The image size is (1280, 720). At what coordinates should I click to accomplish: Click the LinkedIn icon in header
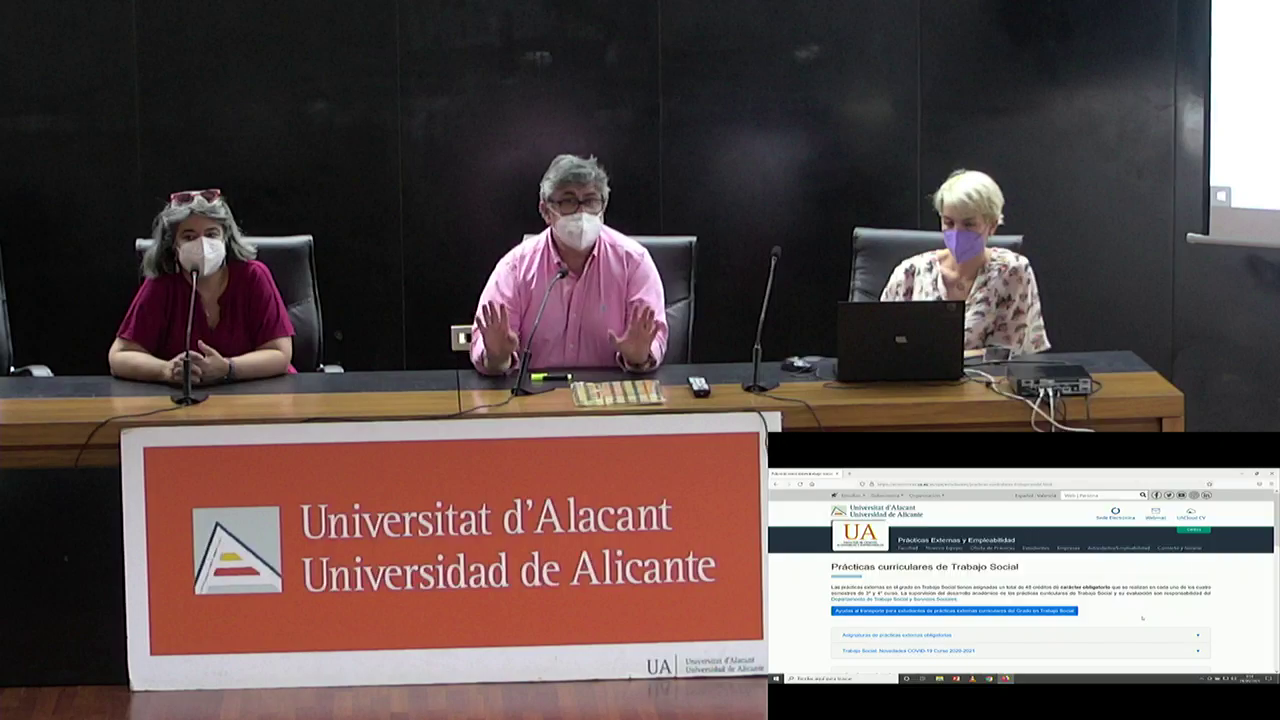tap(1206, 495)
